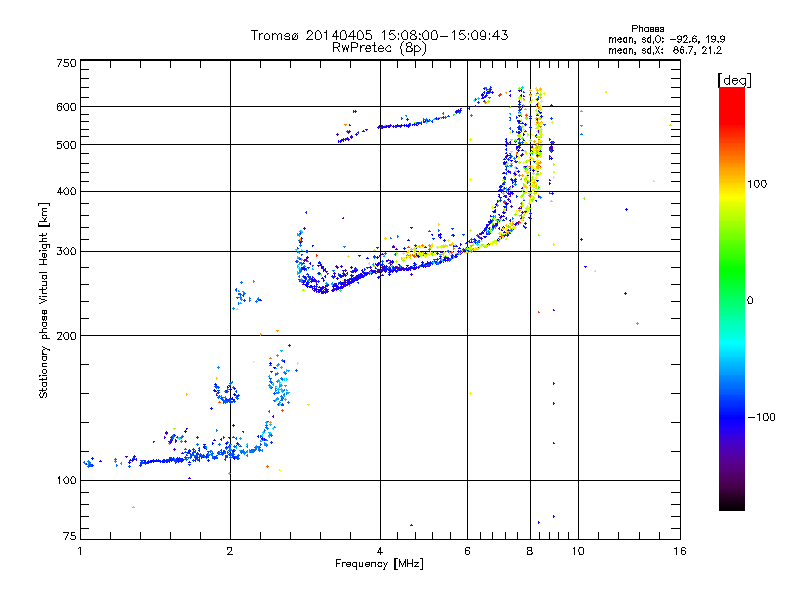Click the 0 colorbar tick label
This screenshot has height=600, width=800.
(750, 301)
